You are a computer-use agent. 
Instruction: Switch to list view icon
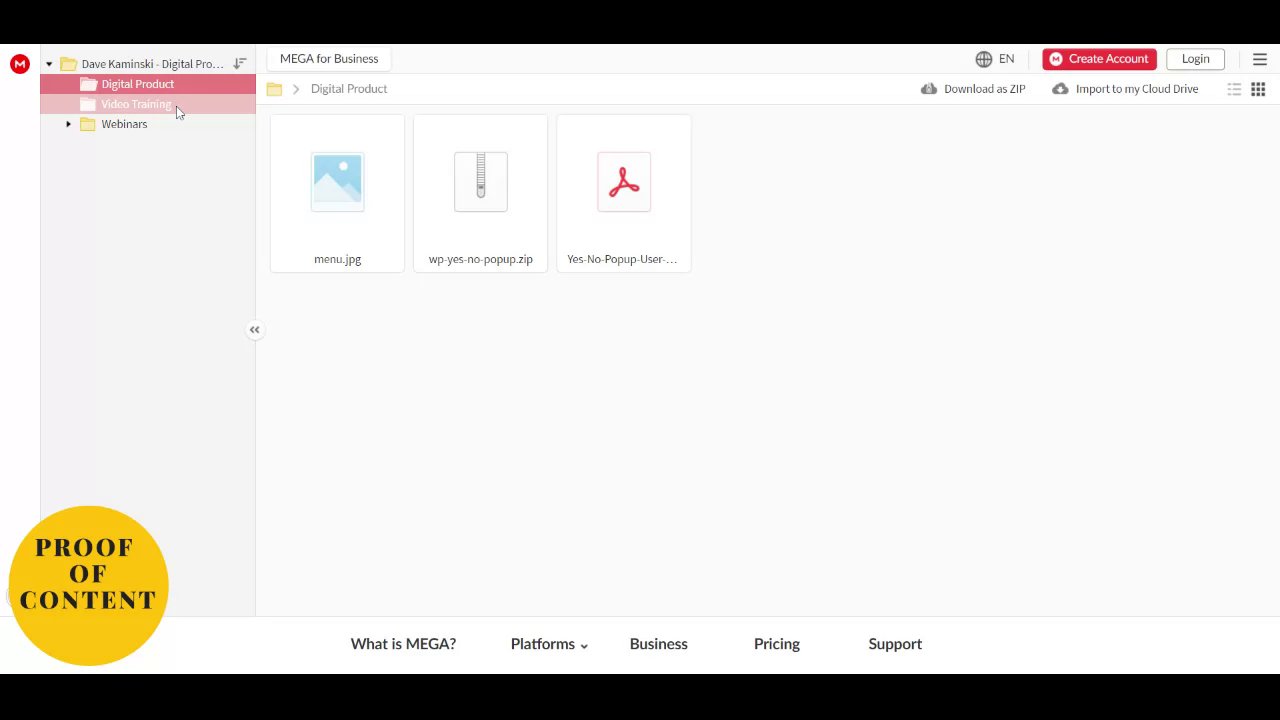1234,89
